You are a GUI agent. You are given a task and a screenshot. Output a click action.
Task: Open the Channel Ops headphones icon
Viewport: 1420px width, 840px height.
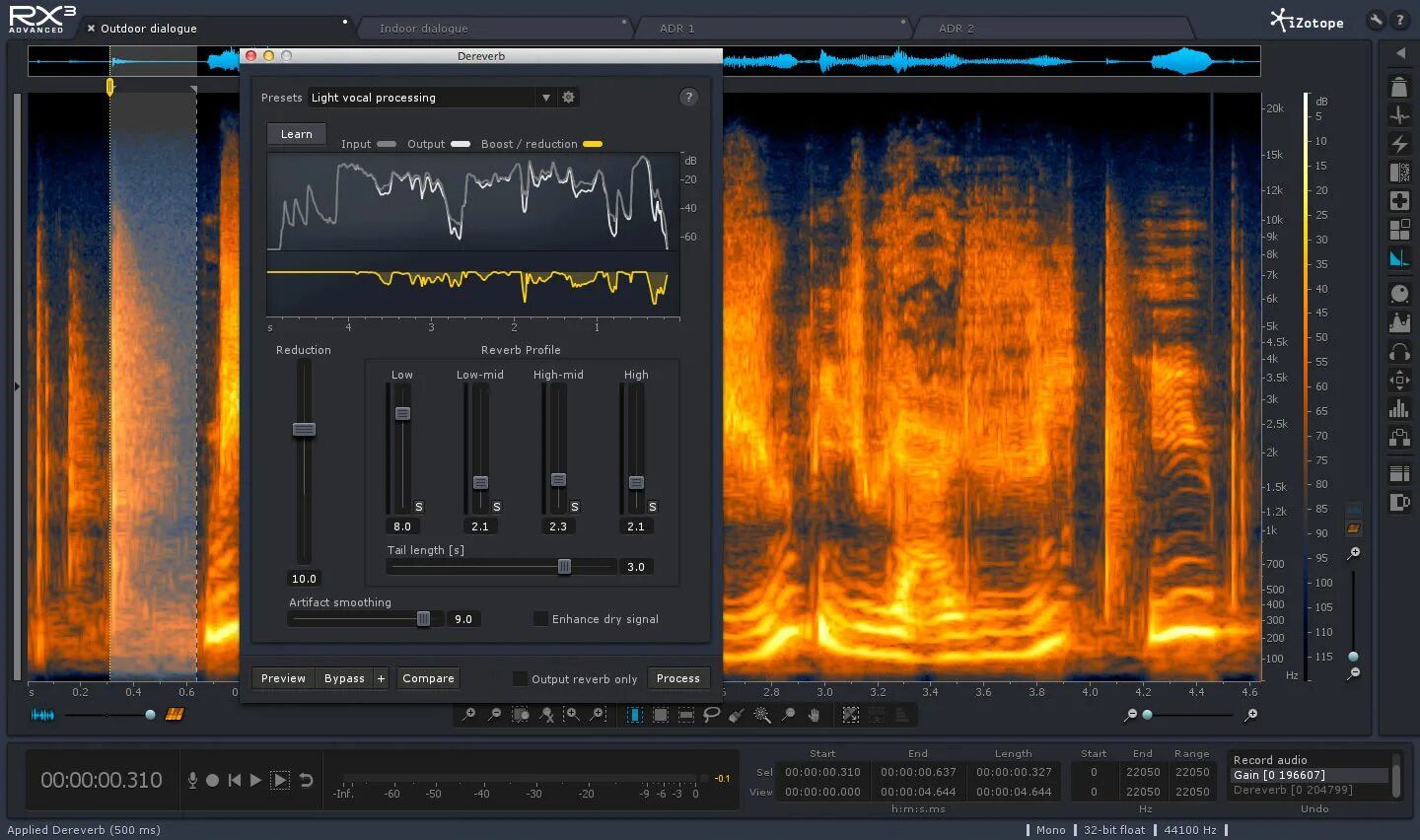1399,351
